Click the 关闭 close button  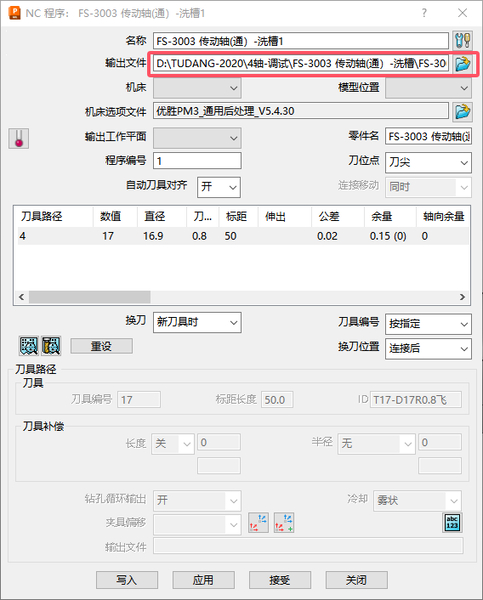coord(356,580)
